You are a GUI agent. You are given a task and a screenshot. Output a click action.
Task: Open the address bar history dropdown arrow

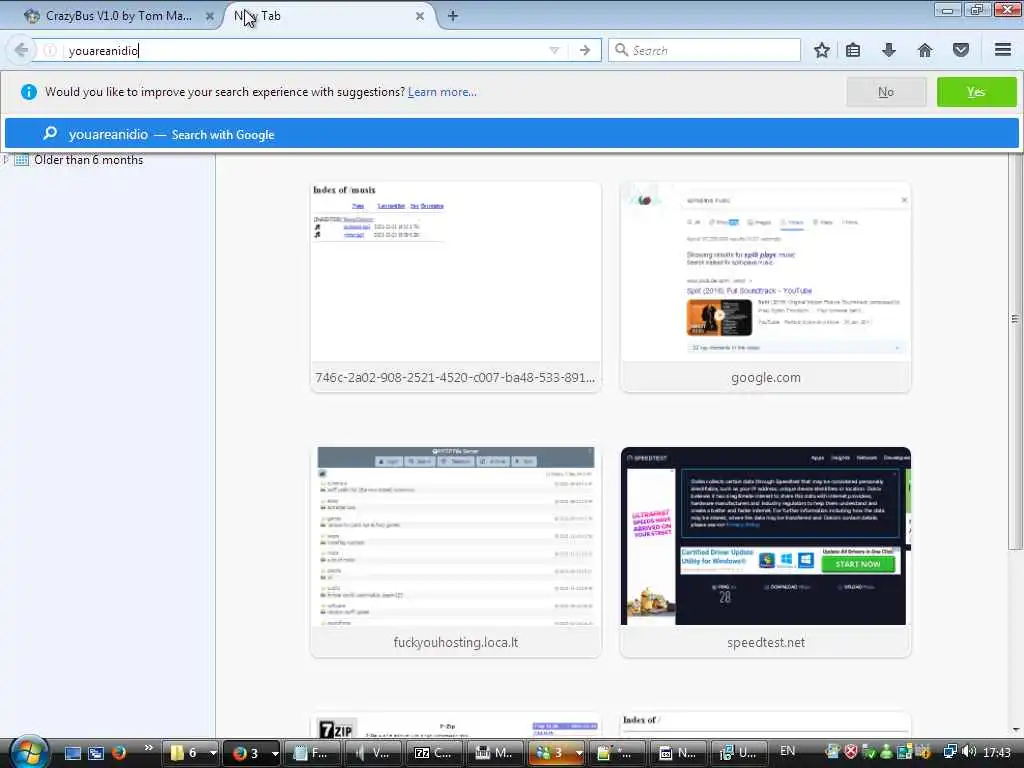pyautogui.click(x=554, y=50)
